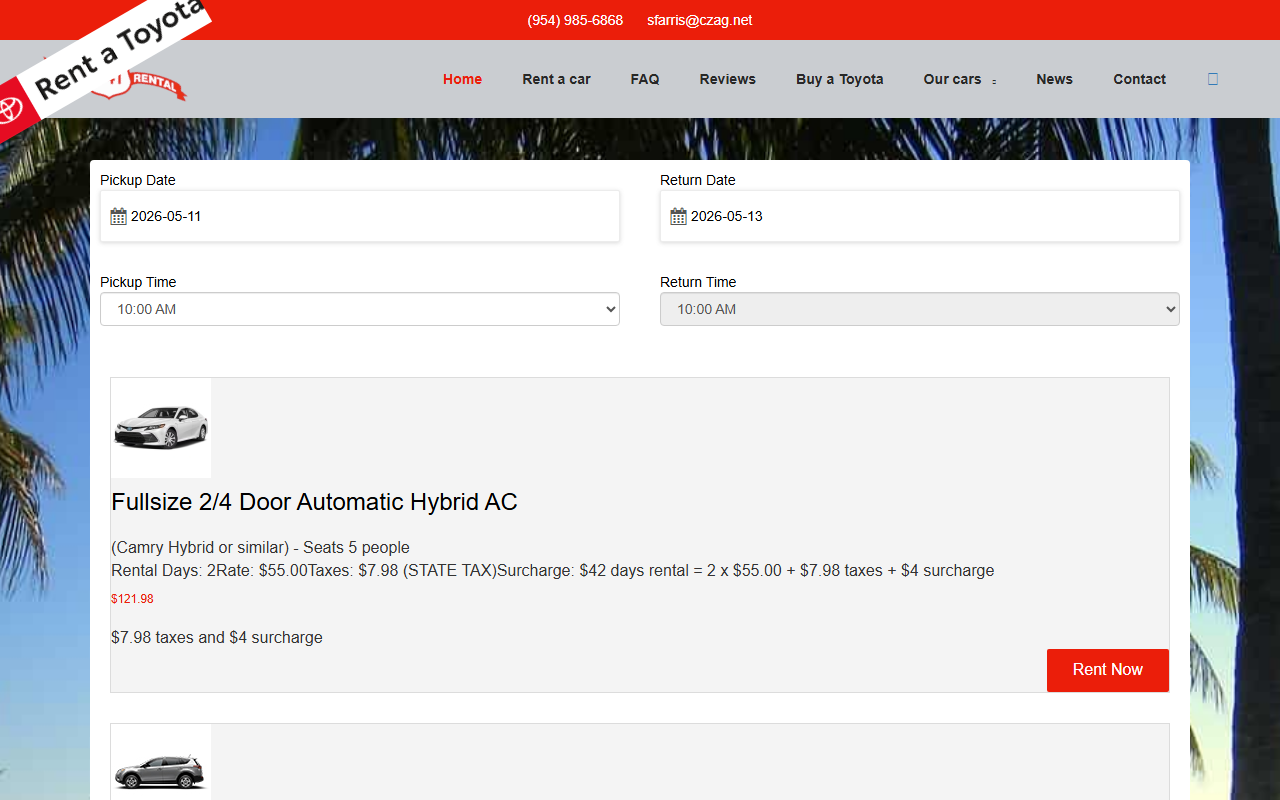This screenshot has height=800, width=1280.
Task: Click Rent Now for the Camry Hybrid
Action: click(1107, 670)
